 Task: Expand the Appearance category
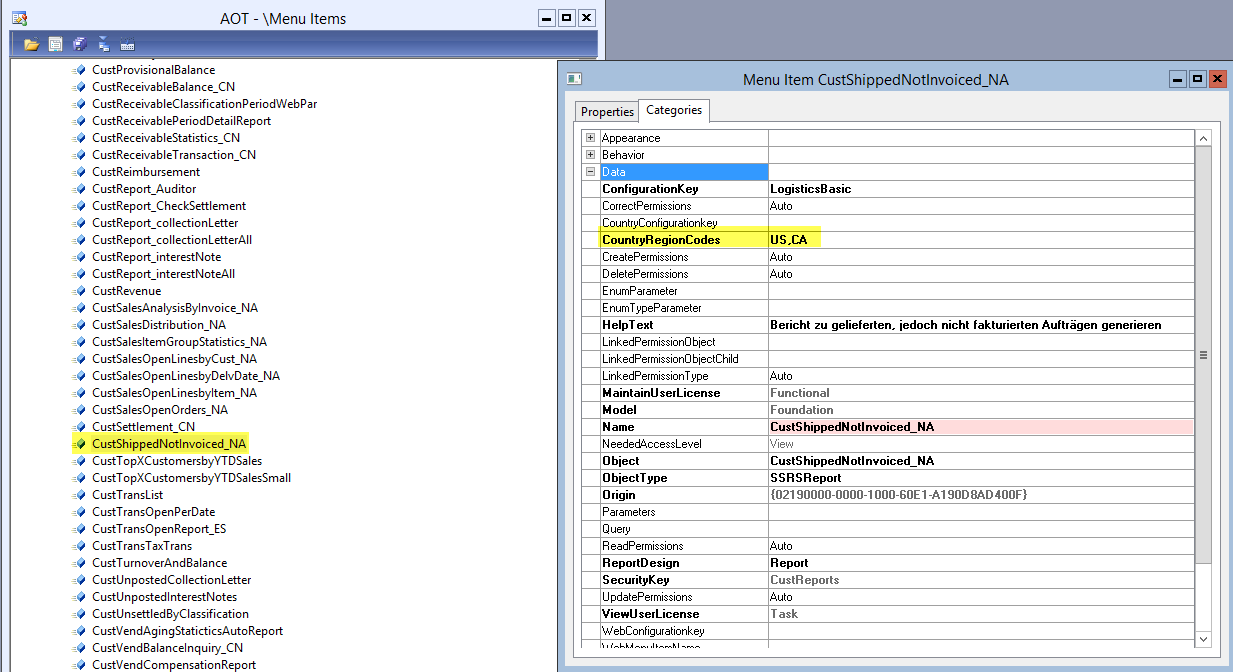tap(591, 138)
